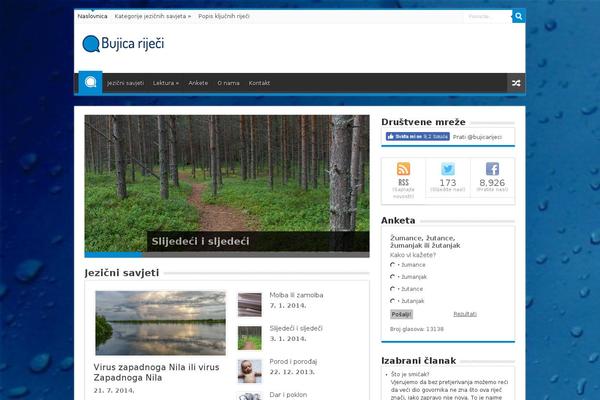Open the Što je smičak article
The height and width of the screenshot is (400, 600).
pos(410,374)
